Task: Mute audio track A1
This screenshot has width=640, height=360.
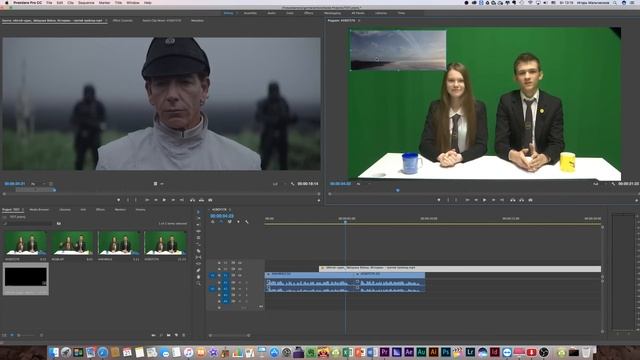Action: 240,282
